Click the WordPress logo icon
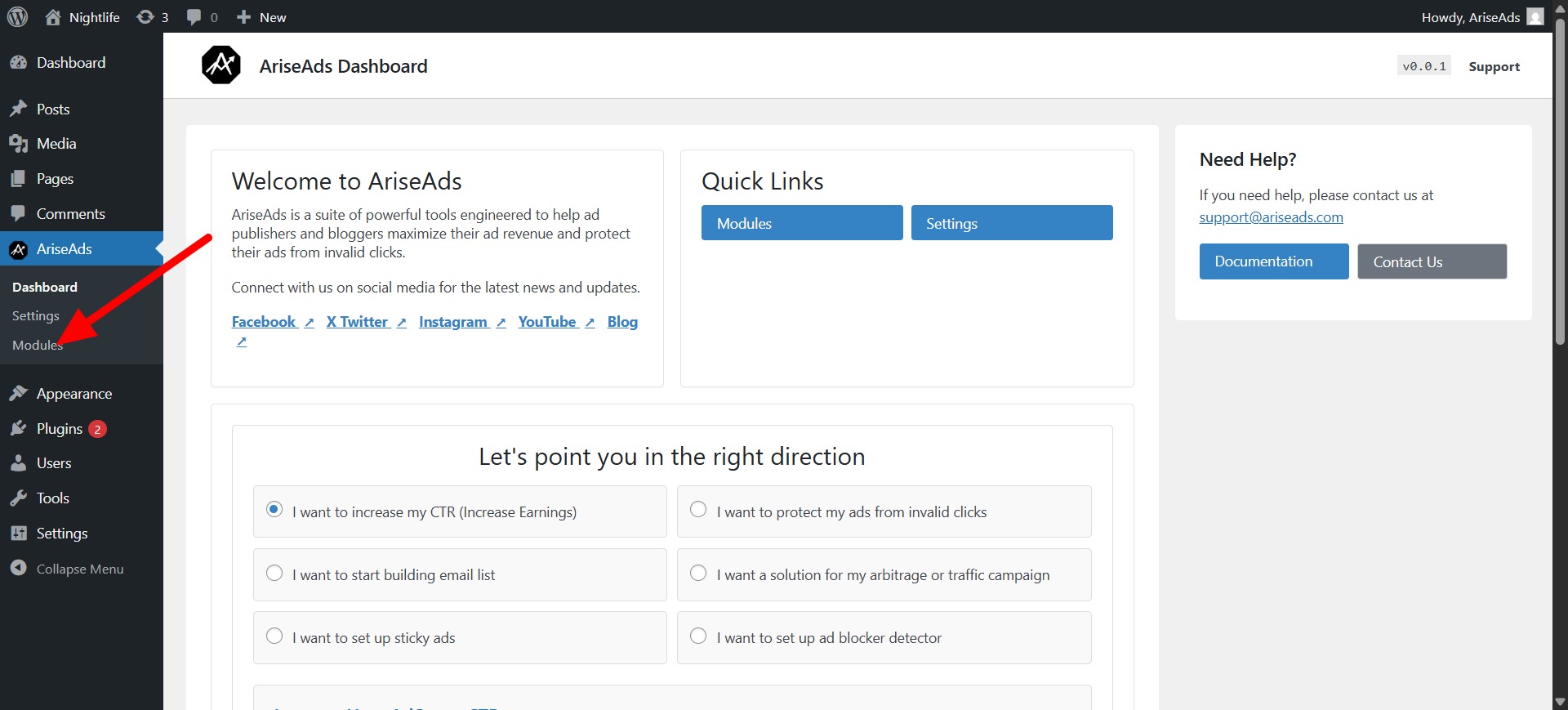The height and width of the screenshot is (710, 1568). point(18,16)
